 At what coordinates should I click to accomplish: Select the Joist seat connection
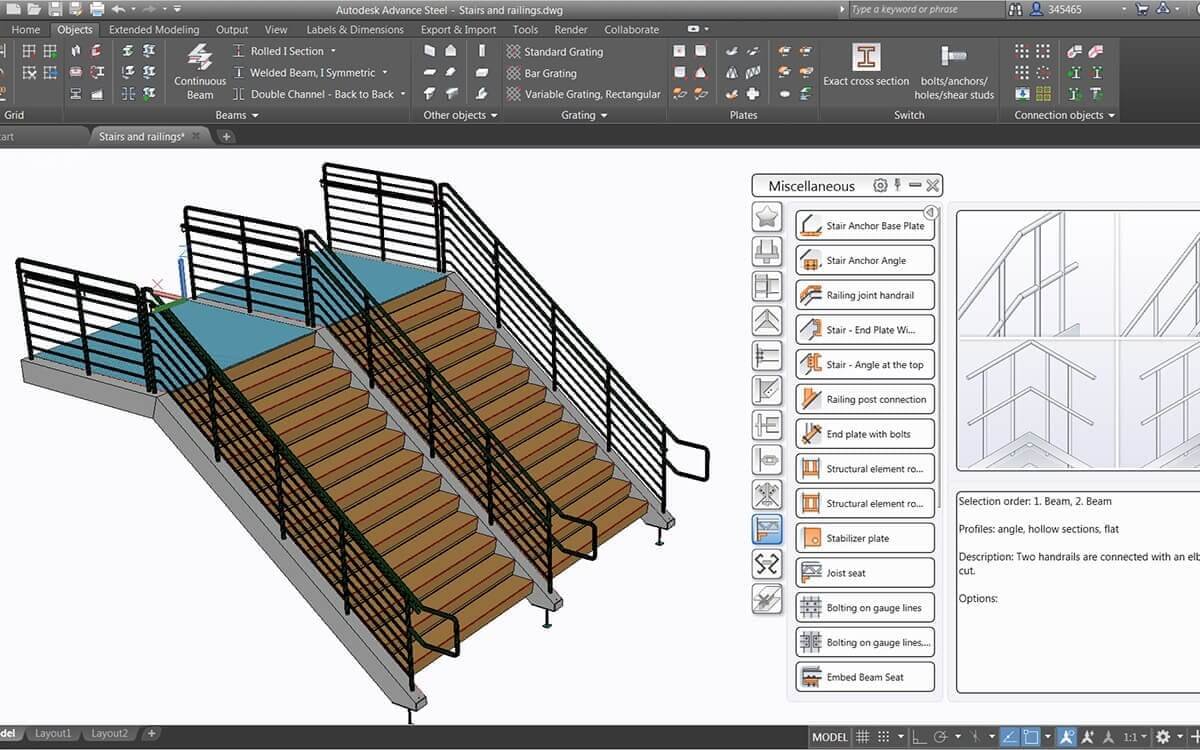coord(864,572)
